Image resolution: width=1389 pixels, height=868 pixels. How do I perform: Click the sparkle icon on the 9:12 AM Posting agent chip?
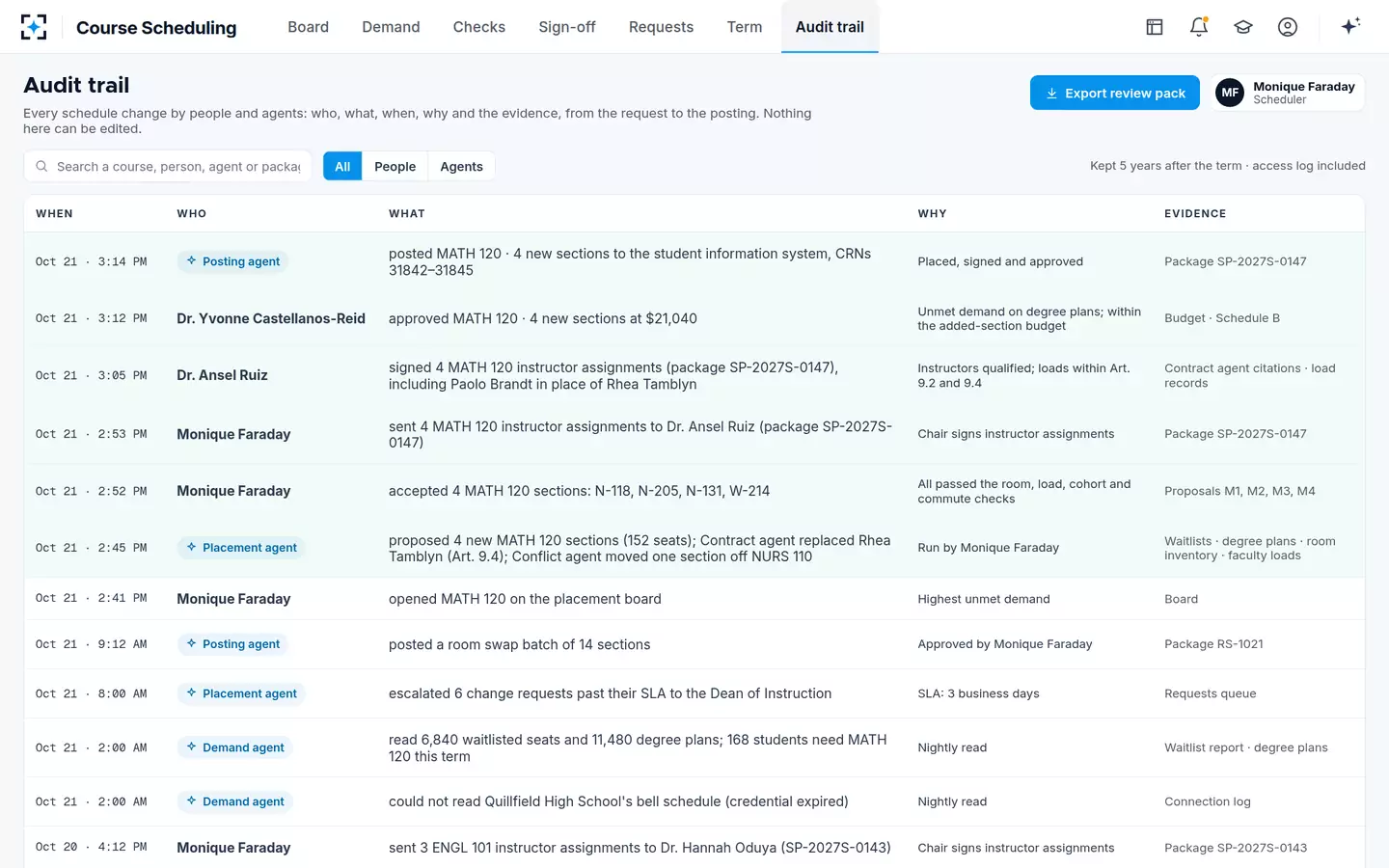192,644
